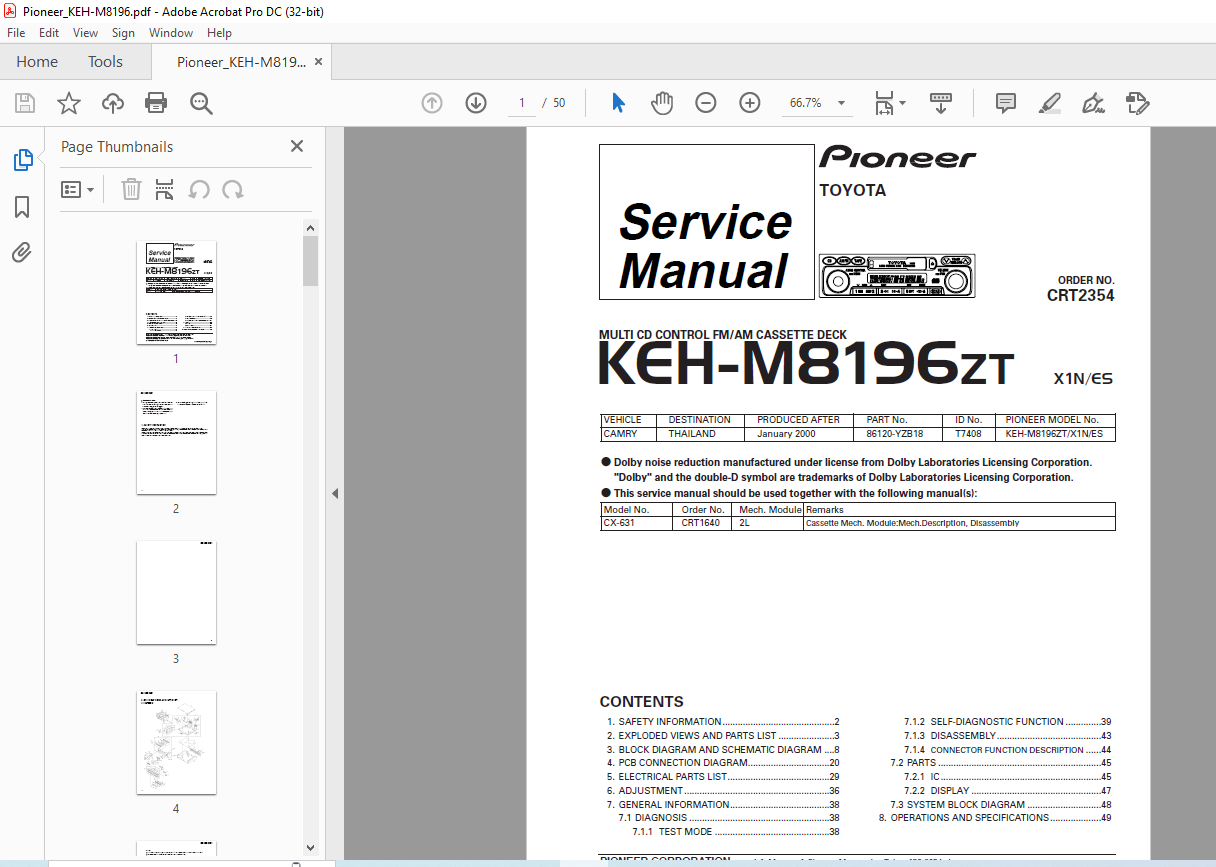This screenshot has width=1216, height=867.
Task: Rotate pages counterclockwise
Action: (x=199, y=189)
